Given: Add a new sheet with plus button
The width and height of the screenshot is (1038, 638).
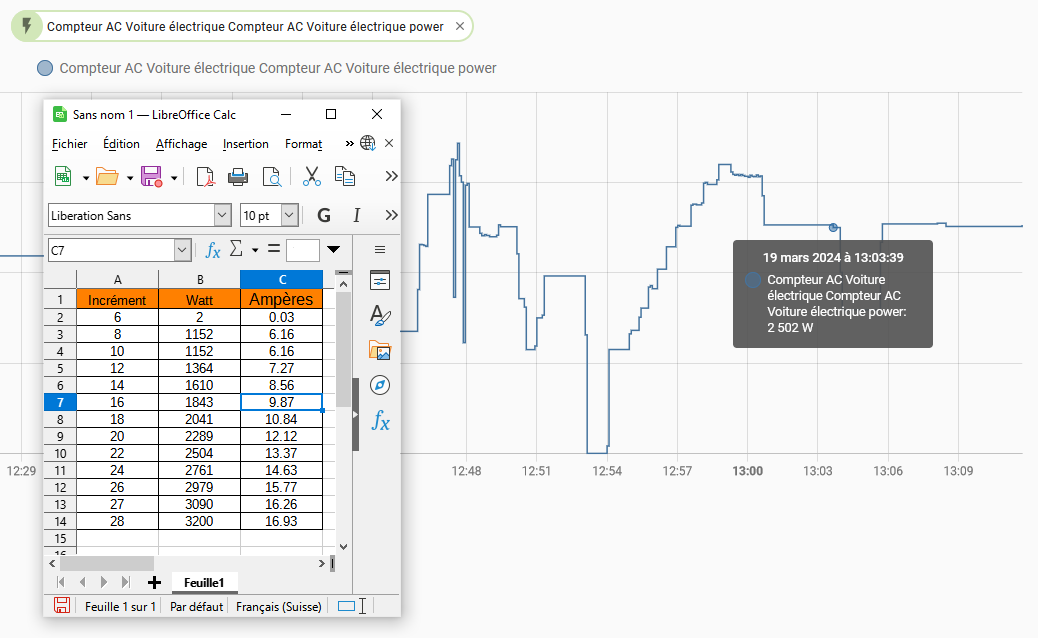Looking at the screenshot, I should click(154, 582).
